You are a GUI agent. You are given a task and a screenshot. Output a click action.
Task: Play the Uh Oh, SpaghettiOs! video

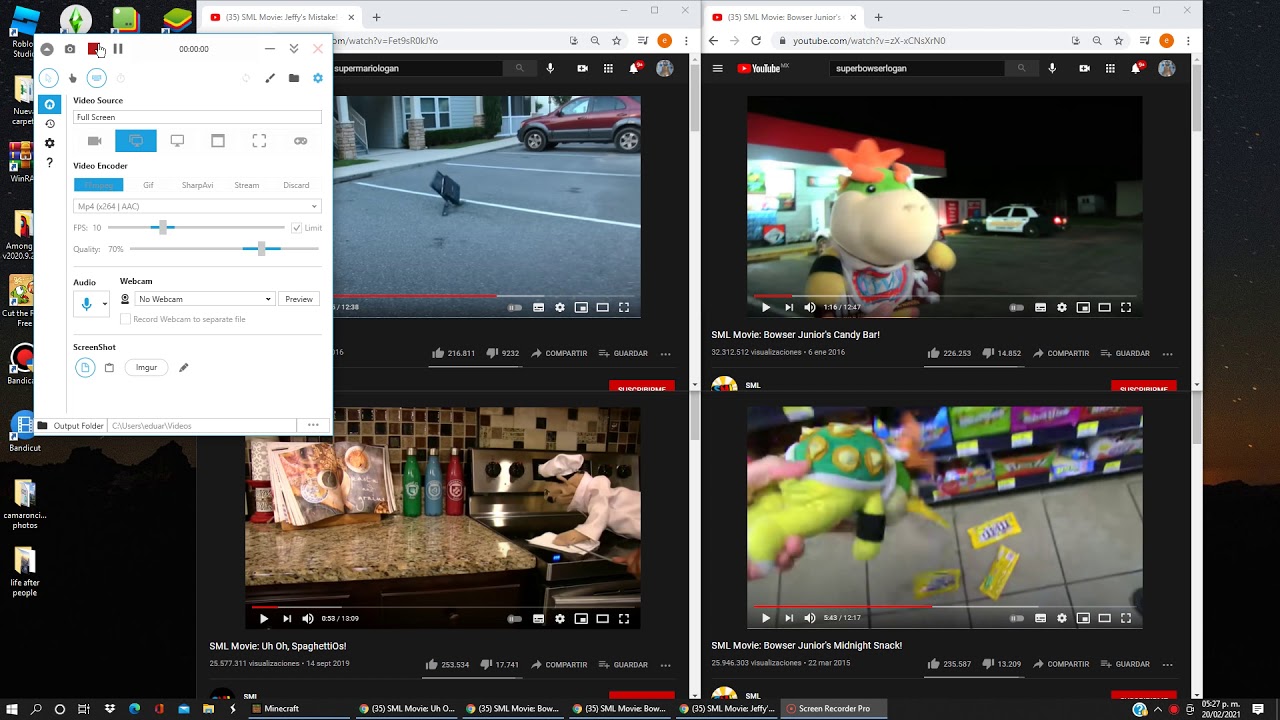point(264,619)
